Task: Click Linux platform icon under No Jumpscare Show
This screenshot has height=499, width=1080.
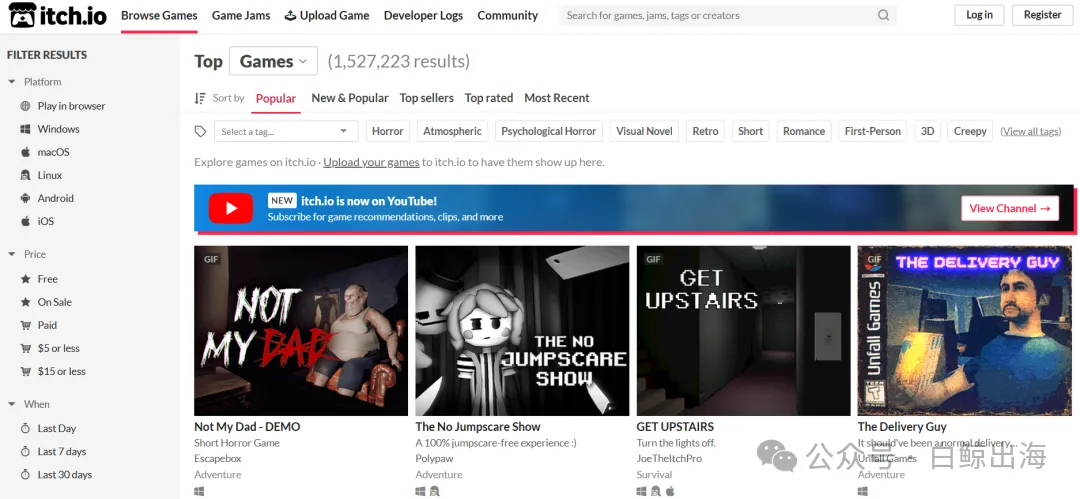Action: 434,491
